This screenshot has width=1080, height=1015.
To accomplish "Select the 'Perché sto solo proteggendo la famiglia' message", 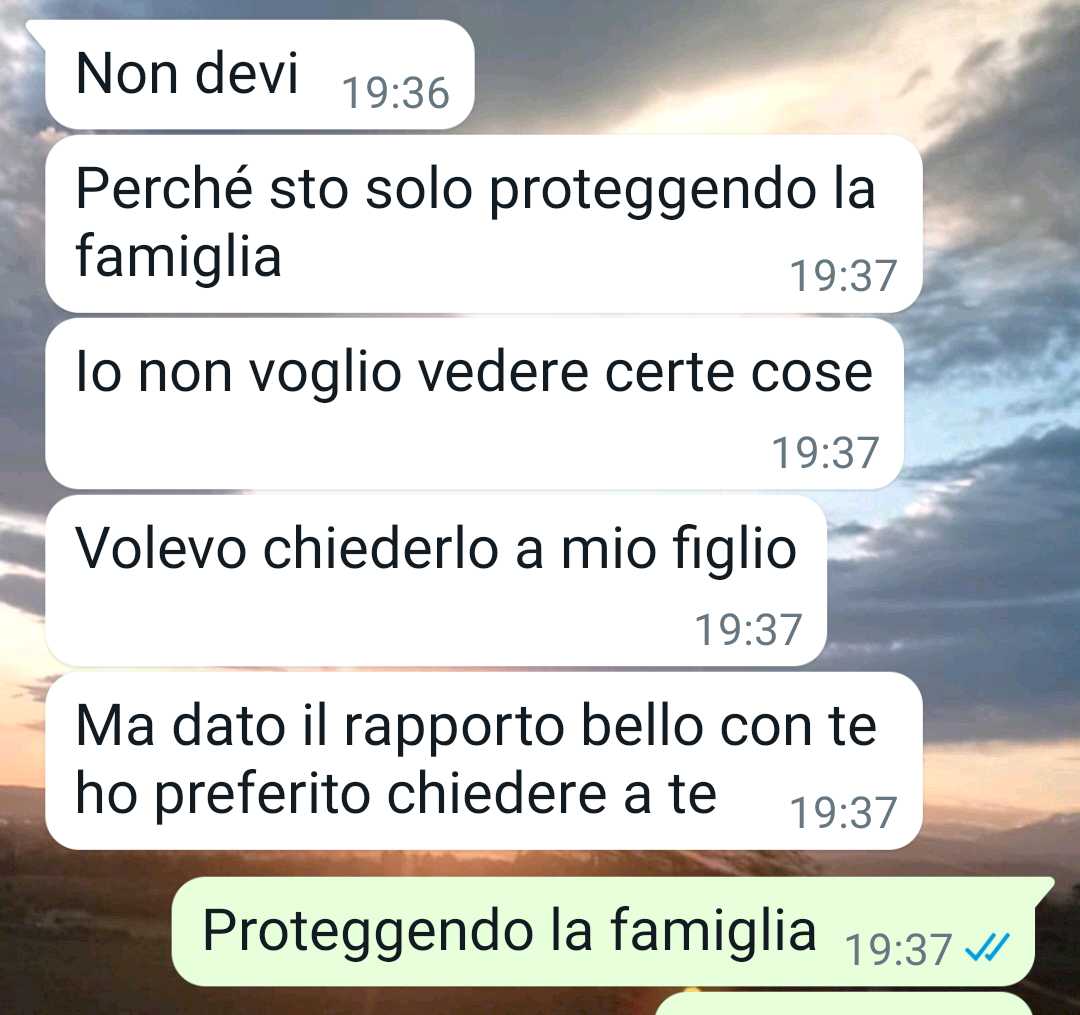I will [x=484, y=224].
